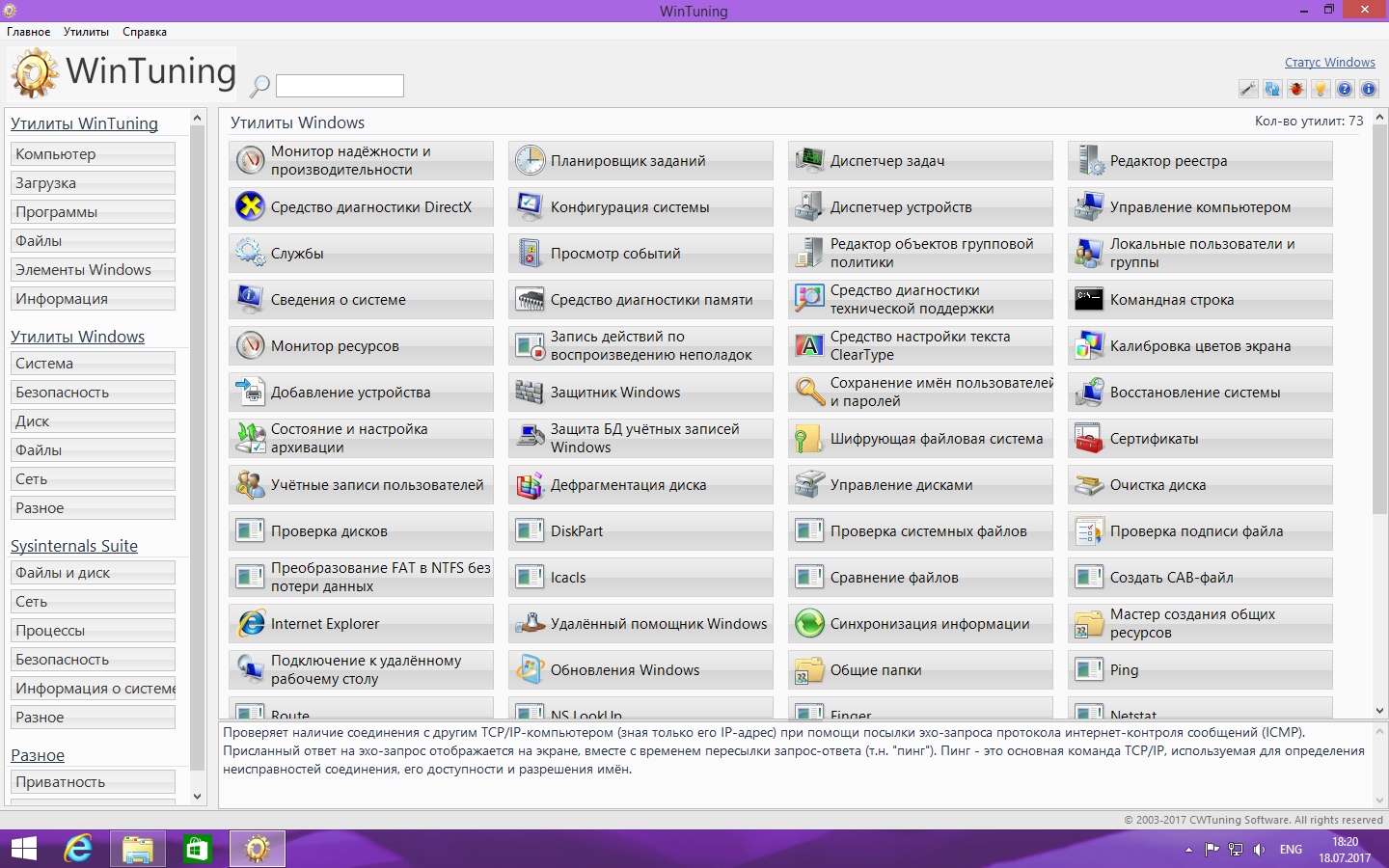This screenshot has height=868, width=1389.
Task: Click the yellow light bulb icon
Action: tap(1321, 89)
